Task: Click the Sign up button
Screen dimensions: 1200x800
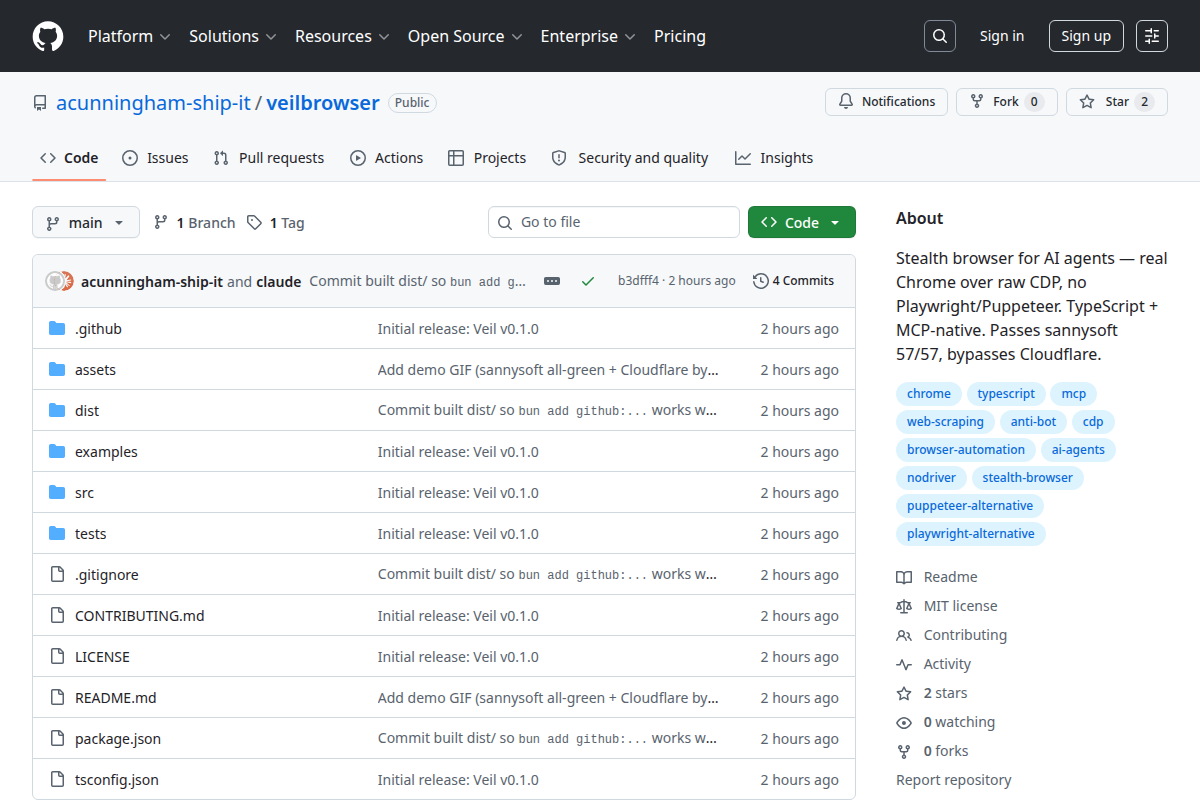Action: point(1086,36)
